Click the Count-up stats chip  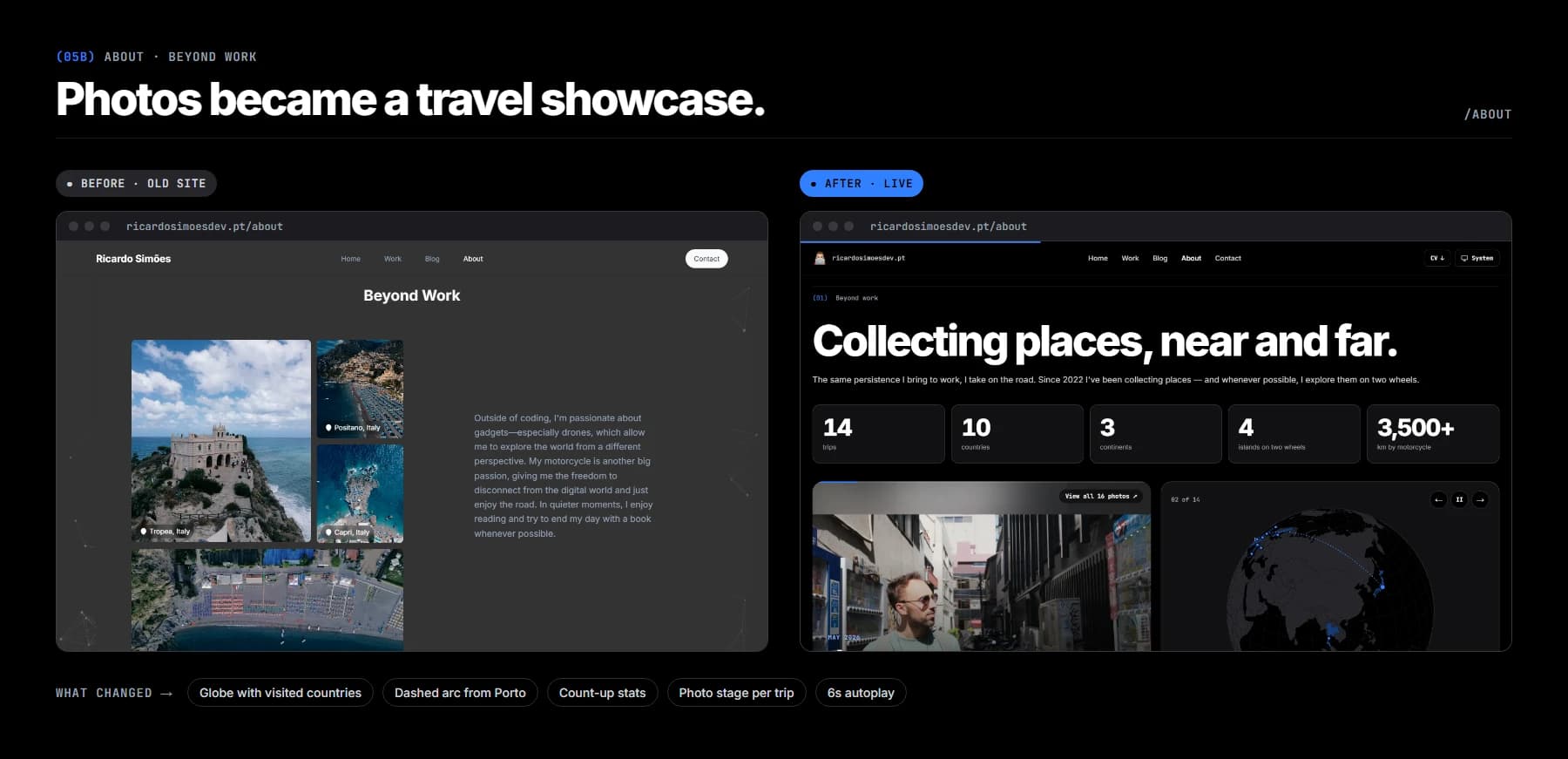602,693
